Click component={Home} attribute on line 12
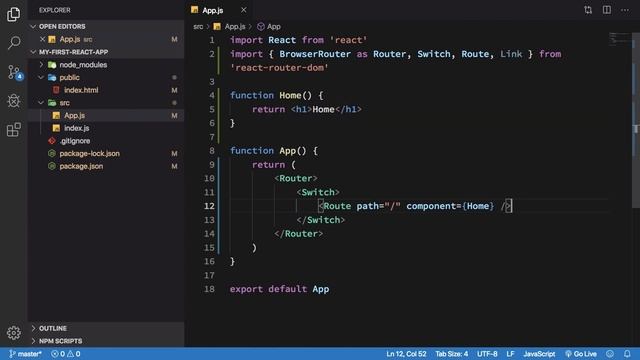Viewport: 640px width, 360px height. point(450,206)
